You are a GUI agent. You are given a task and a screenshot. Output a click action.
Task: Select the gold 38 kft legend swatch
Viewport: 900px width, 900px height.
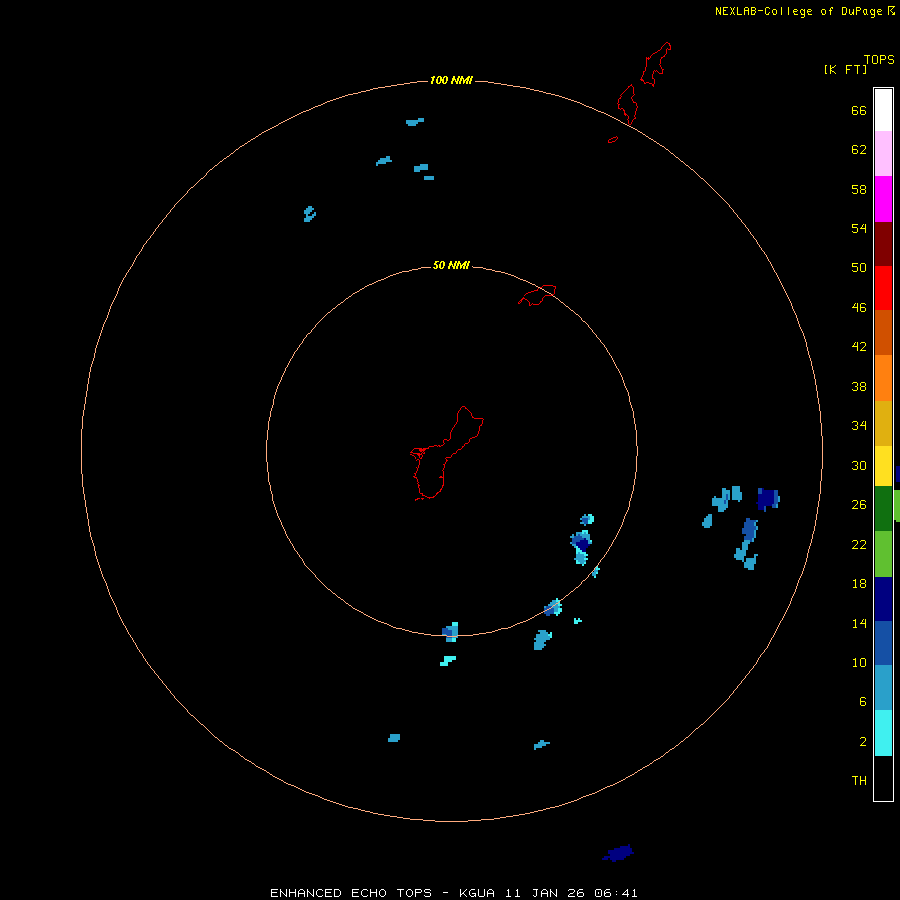(883, 423)
